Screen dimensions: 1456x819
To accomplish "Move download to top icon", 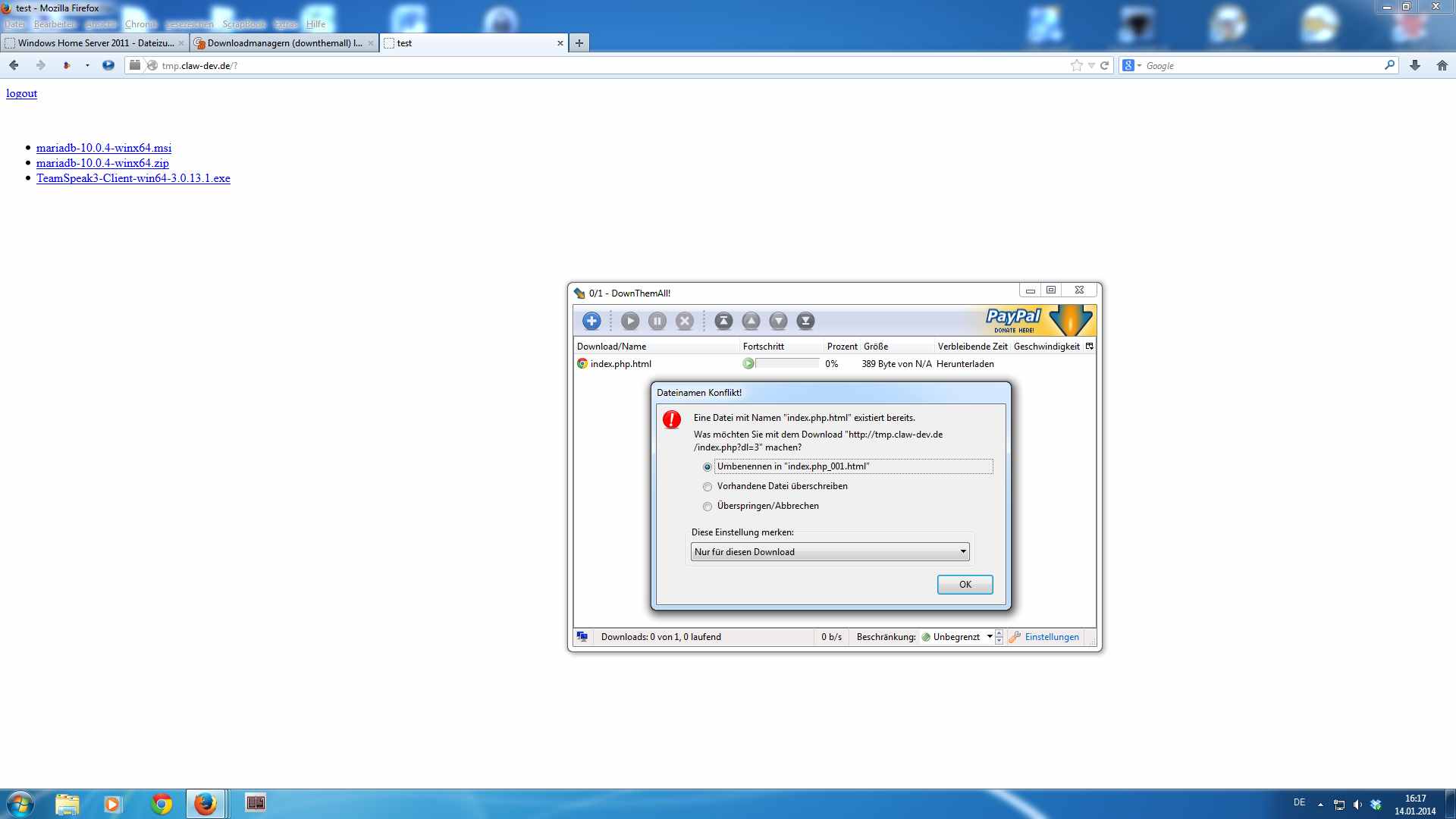I will 723,321.
